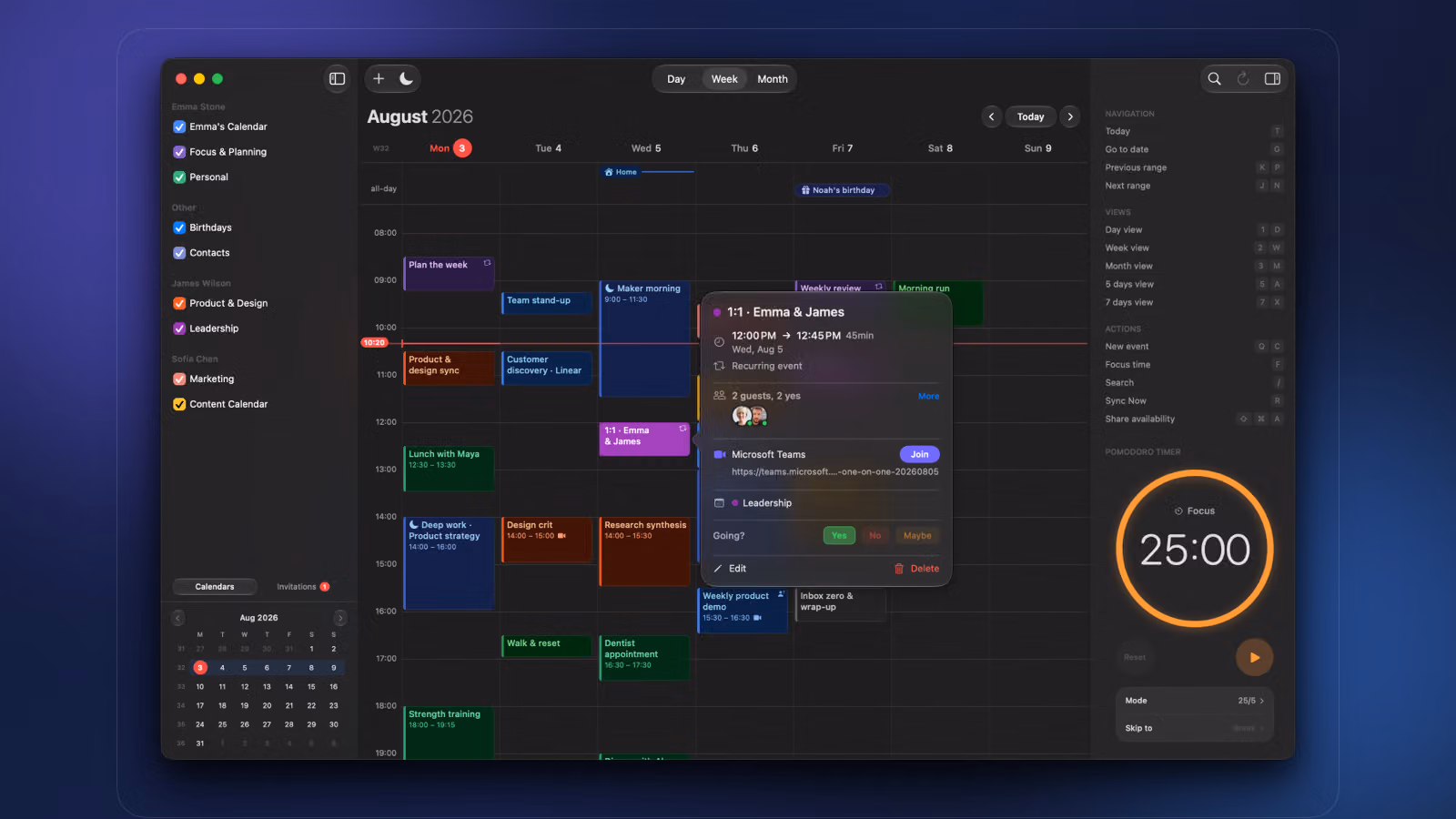Toggle the right panel icon
Image resolution: width=1456 pixels, height=819 pixels.
(x=1272, y=78)
